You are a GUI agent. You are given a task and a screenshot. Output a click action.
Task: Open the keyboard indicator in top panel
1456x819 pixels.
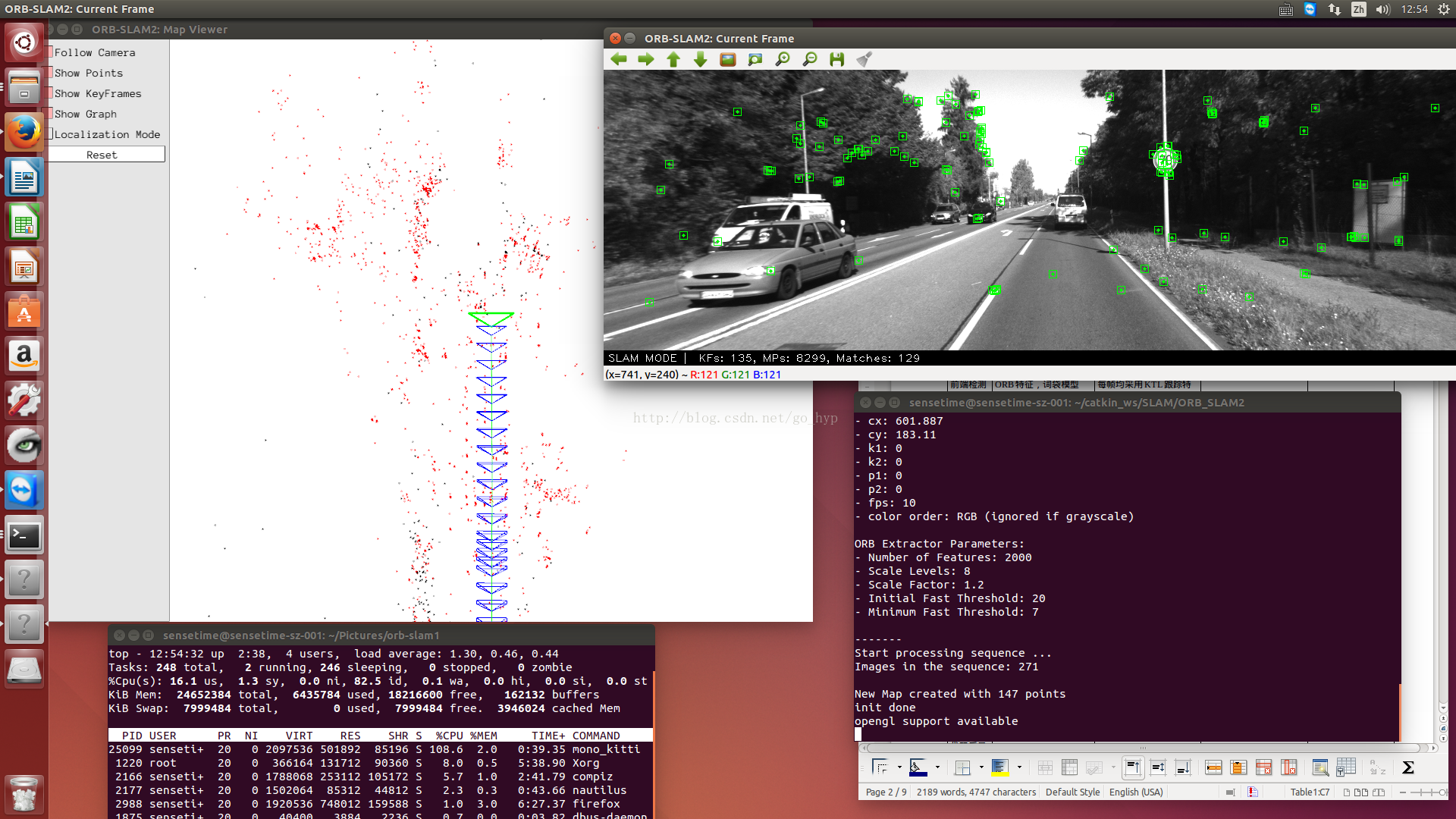tap(1286, 9)
